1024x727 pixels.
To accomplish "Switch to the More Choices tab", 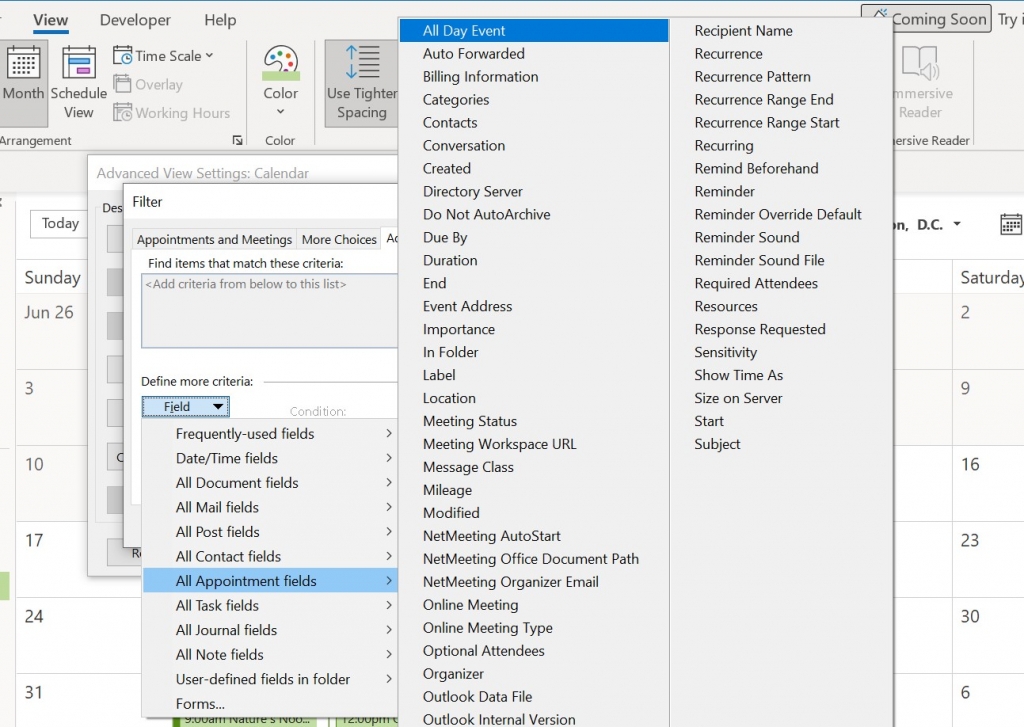I will pyautogui.click(x=339, y=239).
